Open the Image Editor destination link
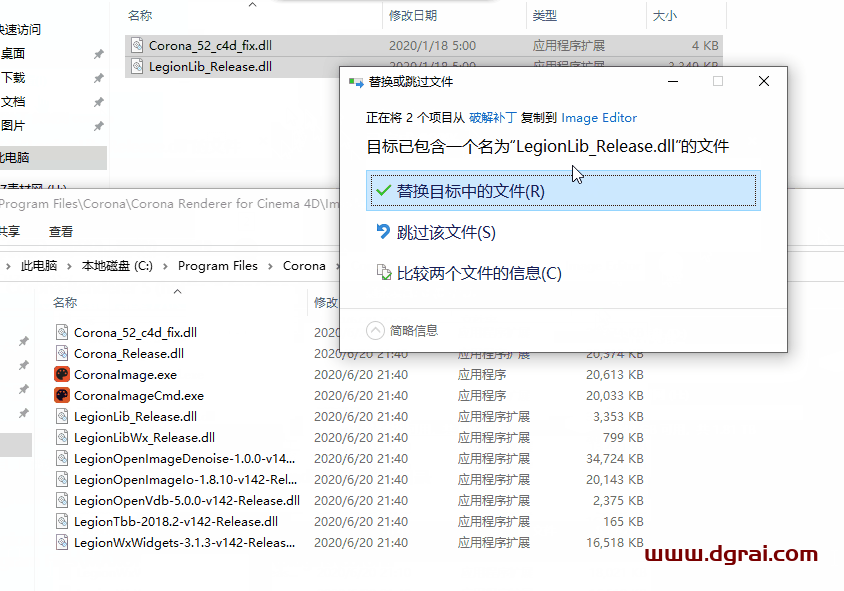 point(599,118)
